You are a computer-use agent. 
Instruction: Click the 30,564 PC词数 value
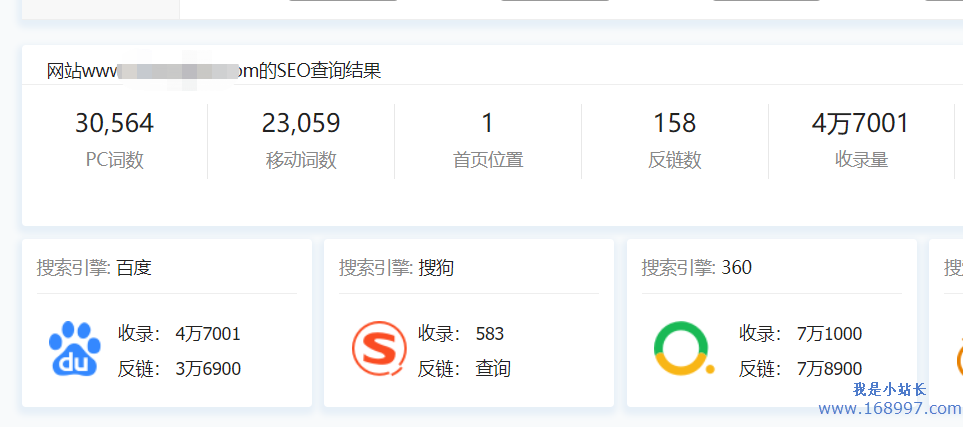click(x=115, y=123)
